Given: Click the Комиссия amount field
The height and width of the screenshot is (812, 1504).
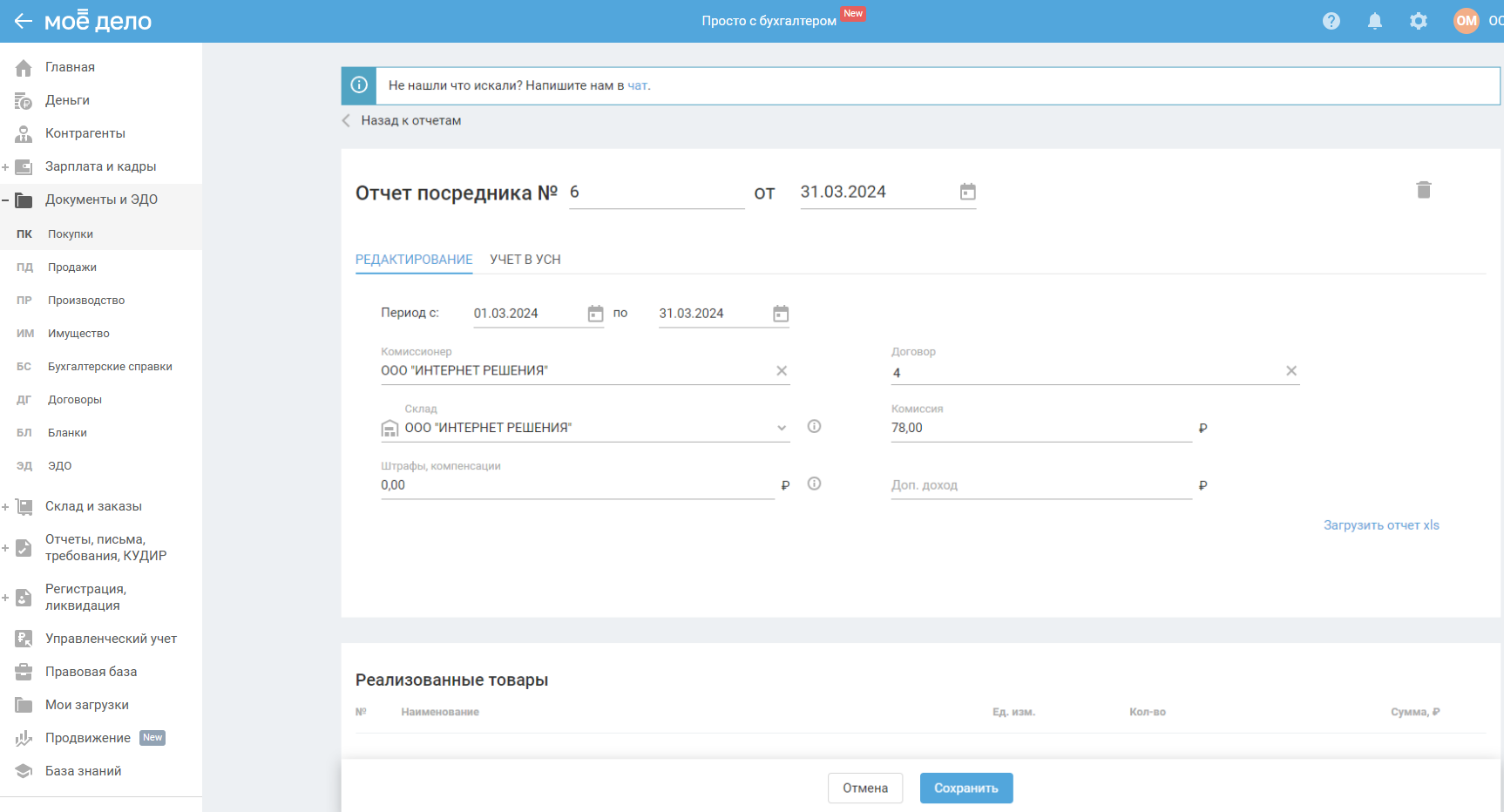Looking at the screenshot, I should pos(1041,428).
